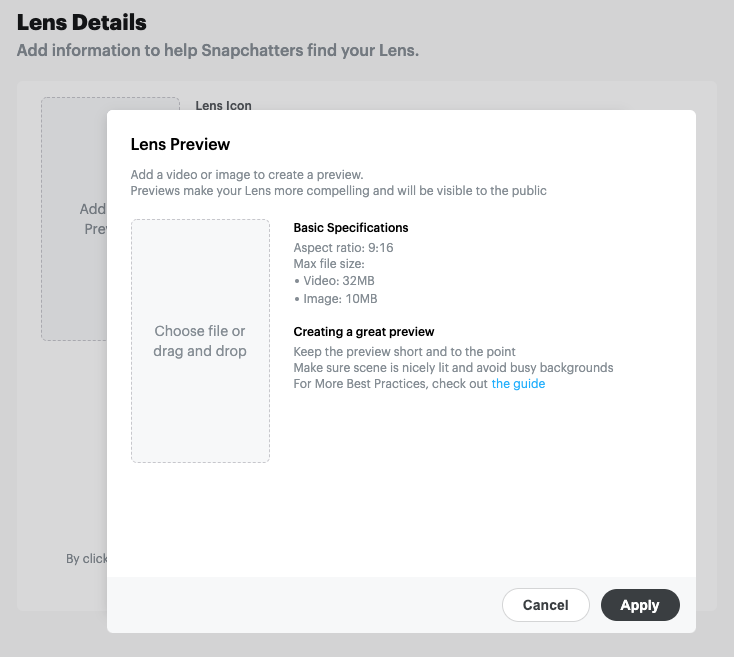Click the Apply button

pos(640,605)
